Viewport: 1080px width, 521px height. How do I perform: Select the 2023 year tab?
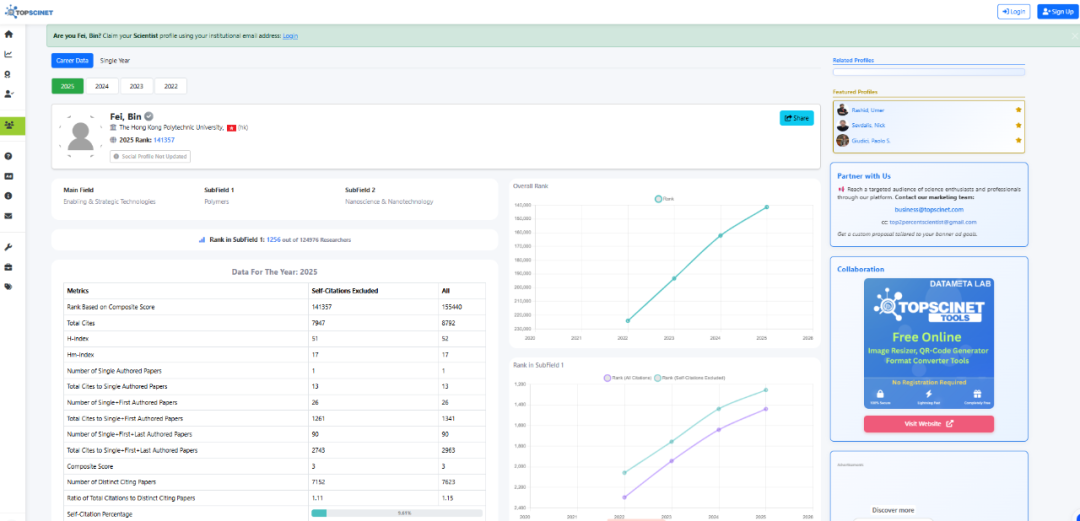(136, 86)
